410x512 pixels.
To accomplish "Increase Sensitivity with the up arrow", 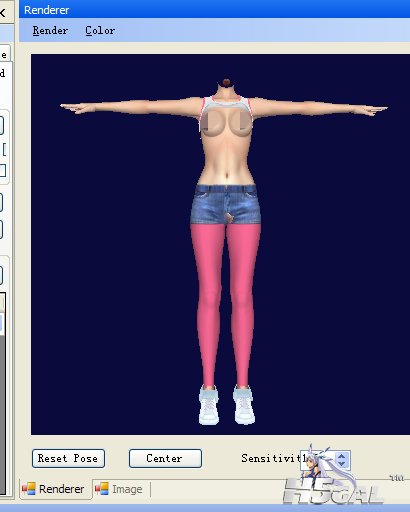I will click(341, 455).
